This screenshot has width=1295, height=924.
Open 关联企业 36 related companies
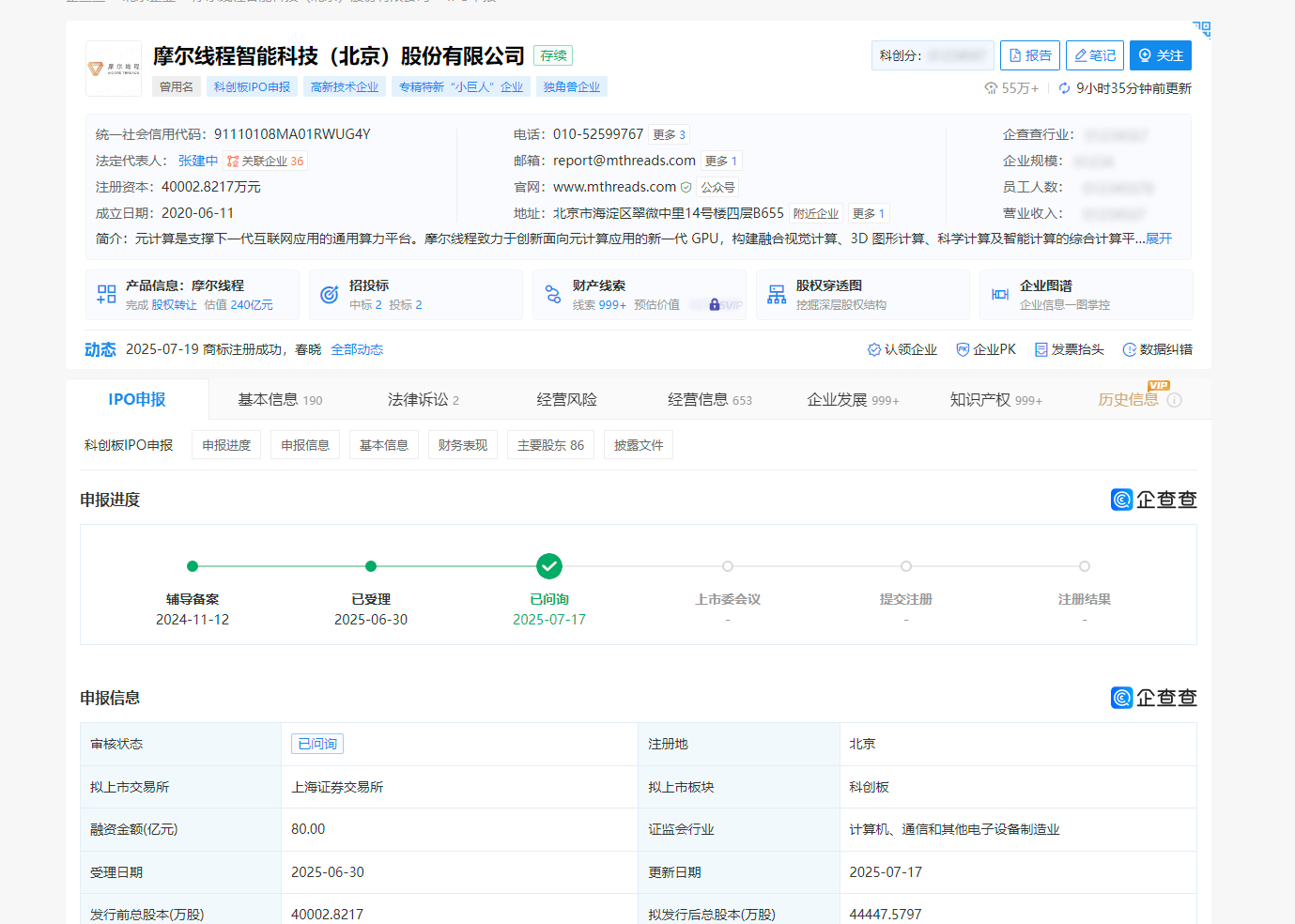tap(266, 161)
